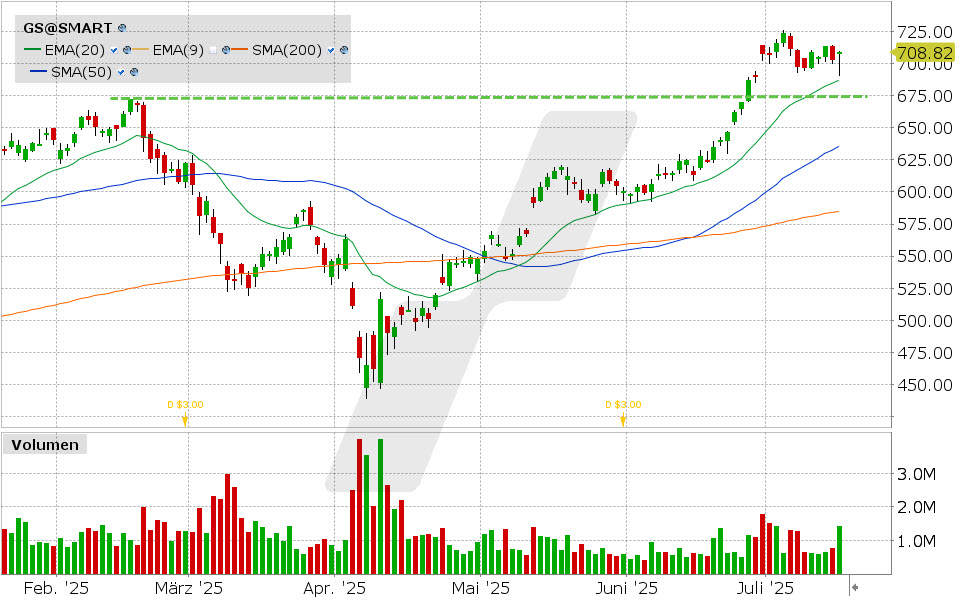The height and width of the screenshot is (600, 960).
Task: Click the Juni '25 axis label
Action: coord(626,589)
